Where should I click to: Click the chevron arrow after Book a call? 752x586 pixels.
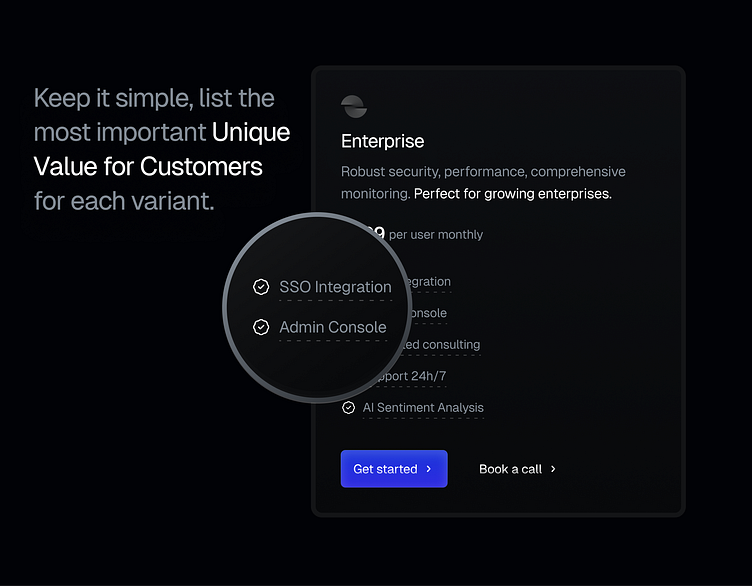[553, 469]
